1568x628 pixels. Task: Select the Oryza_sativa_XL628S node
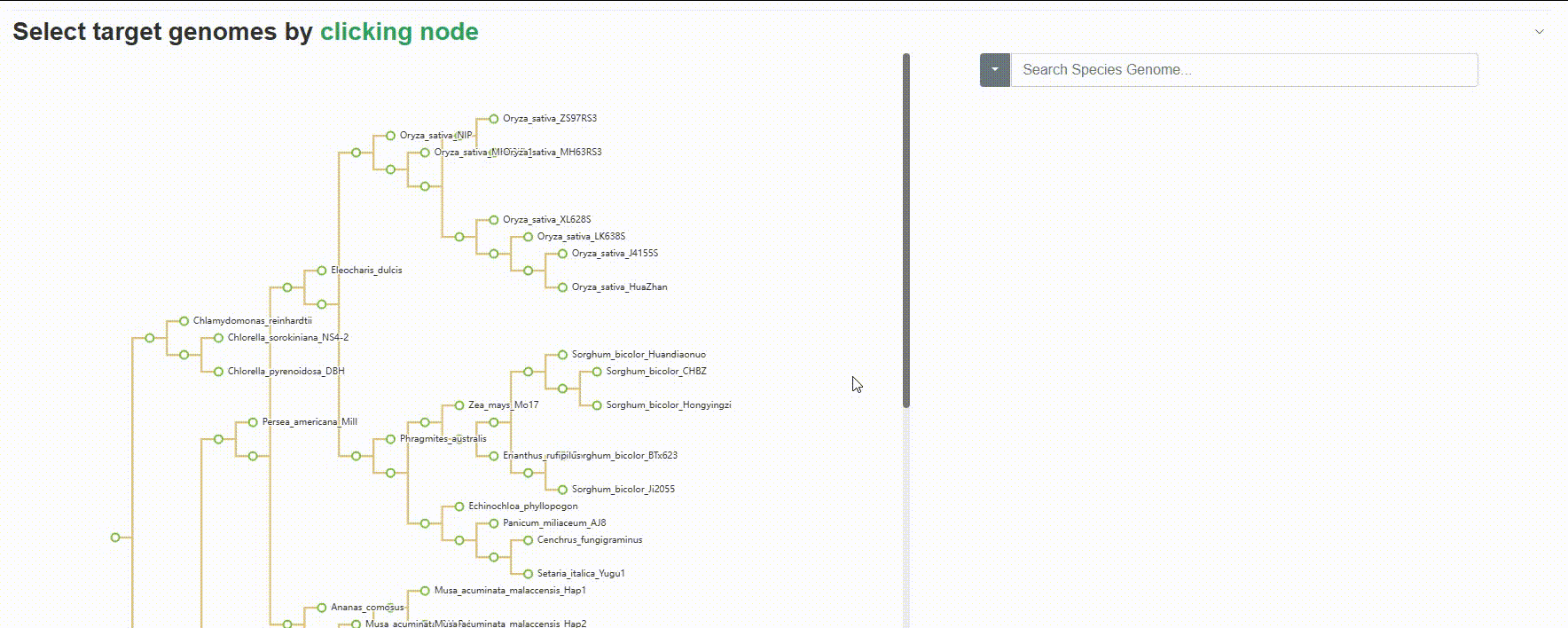(494, 220)
